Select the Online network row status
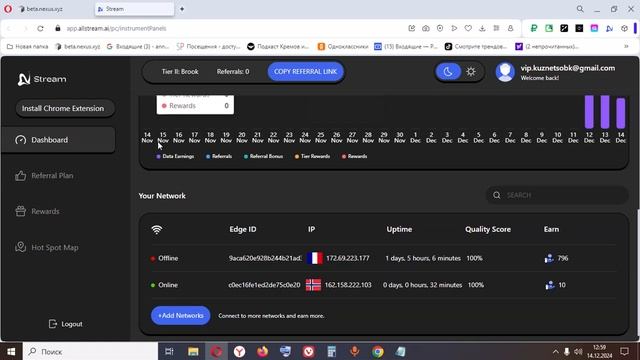 (x=164, y=285)
